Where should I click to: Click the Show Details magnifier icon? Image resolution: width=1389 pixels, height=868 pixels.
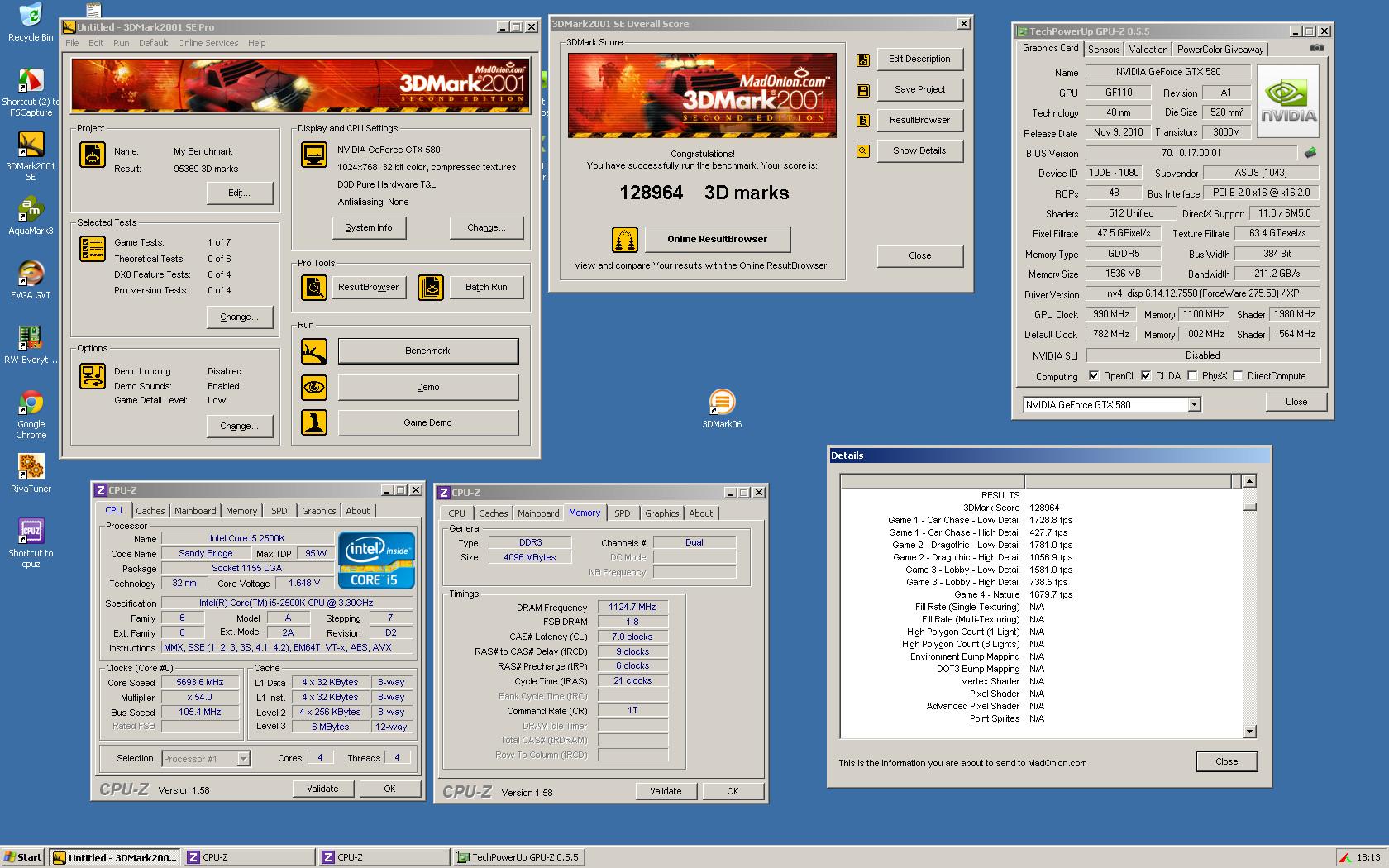(x=863, y=151)
